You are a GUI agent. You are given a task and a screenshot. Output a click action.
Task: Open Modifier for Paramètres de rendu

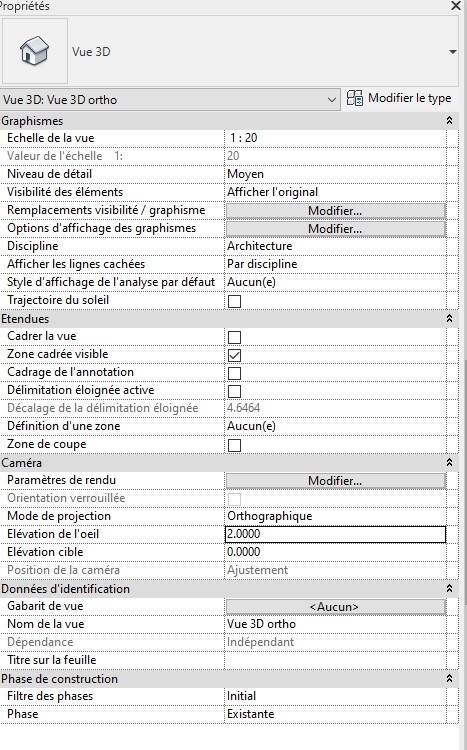[335, 481]
